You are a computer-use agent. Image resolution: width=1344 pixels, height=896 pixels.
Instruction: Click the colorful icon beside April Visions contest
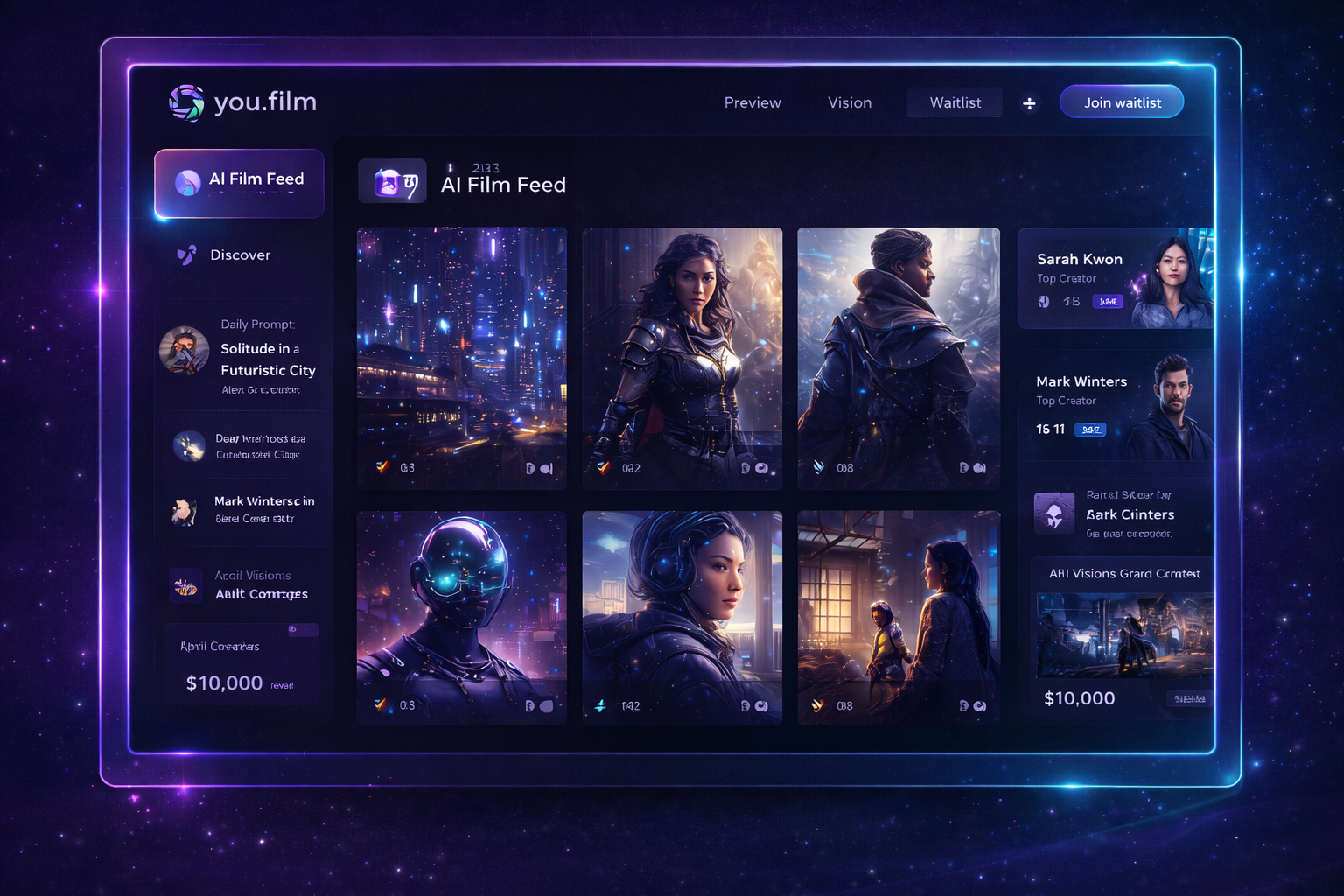click(185, 585)
